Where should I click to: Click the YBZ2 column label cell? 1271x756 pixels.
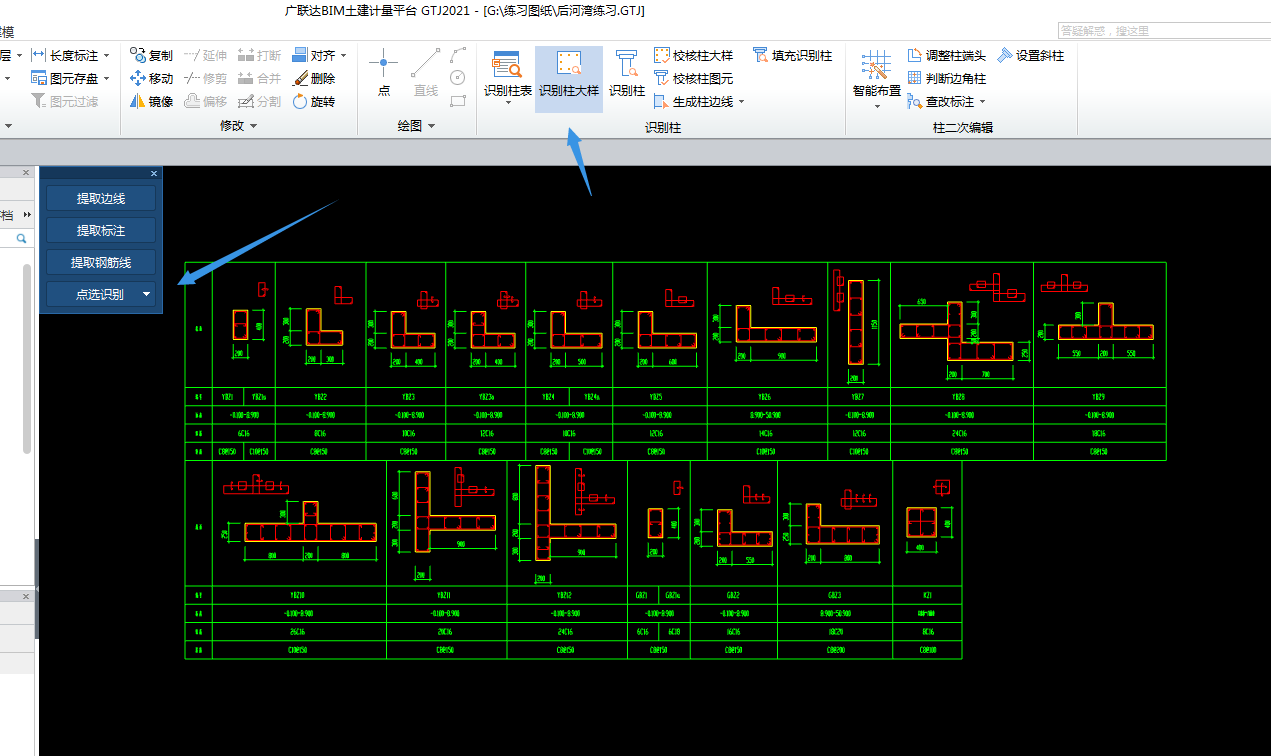320,397
